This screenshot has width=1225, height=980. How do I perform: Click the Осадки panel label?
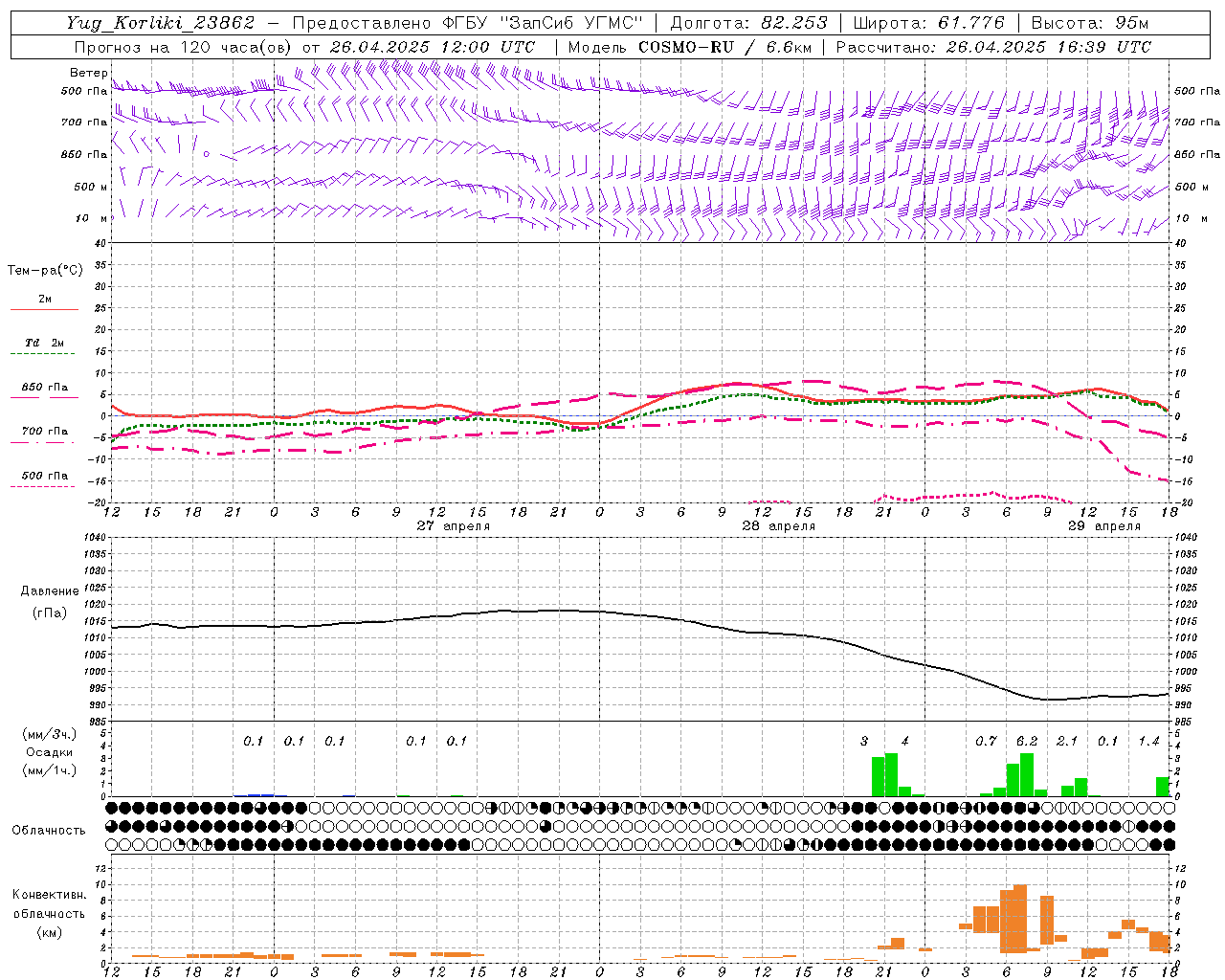tap(50, 752)
